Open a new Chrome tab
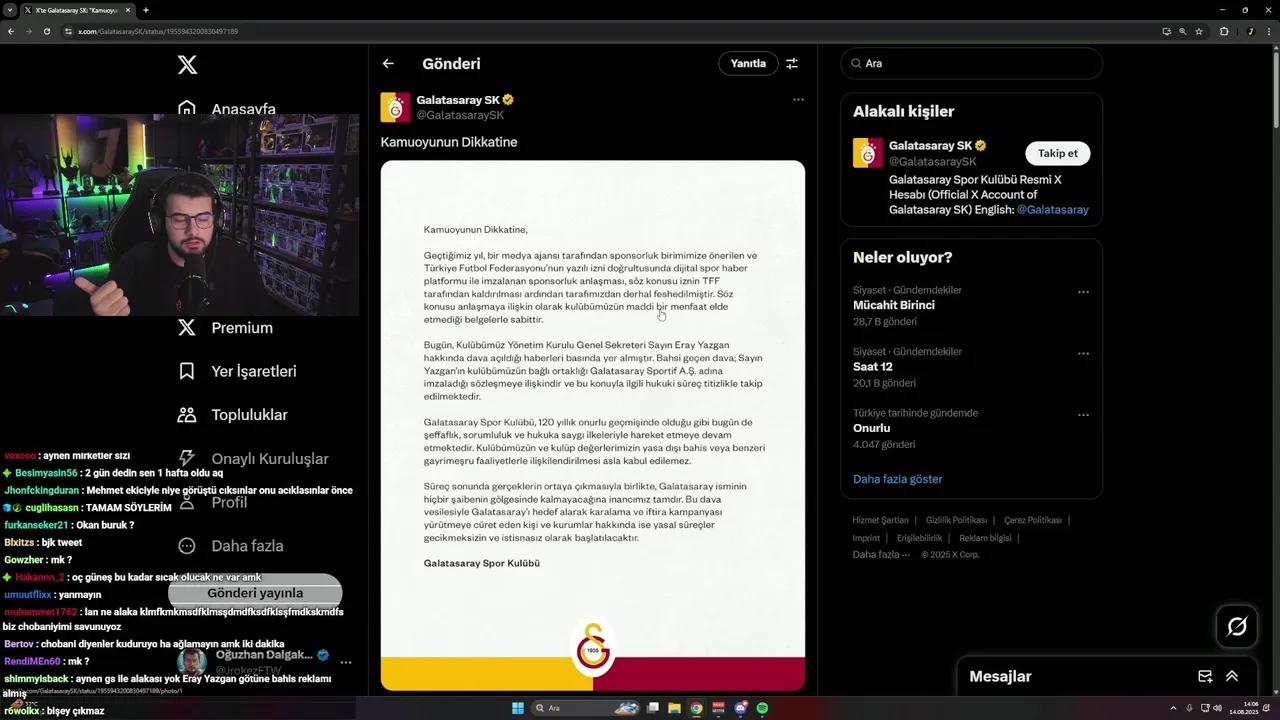 [146, 10]
